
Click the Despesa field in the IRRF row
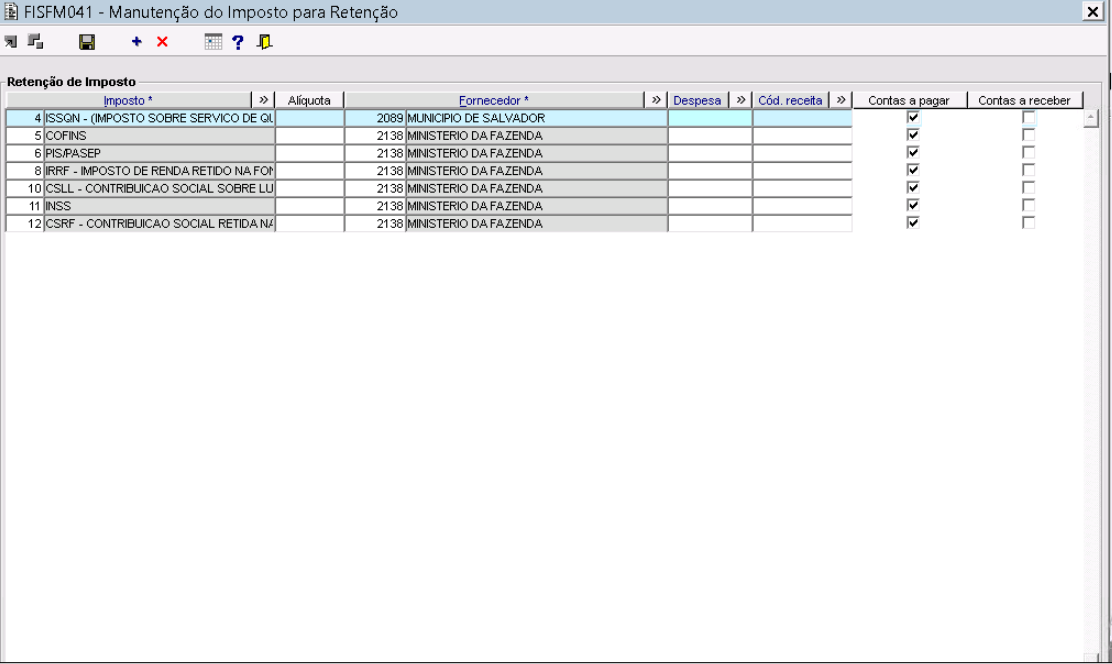(710, 170)
